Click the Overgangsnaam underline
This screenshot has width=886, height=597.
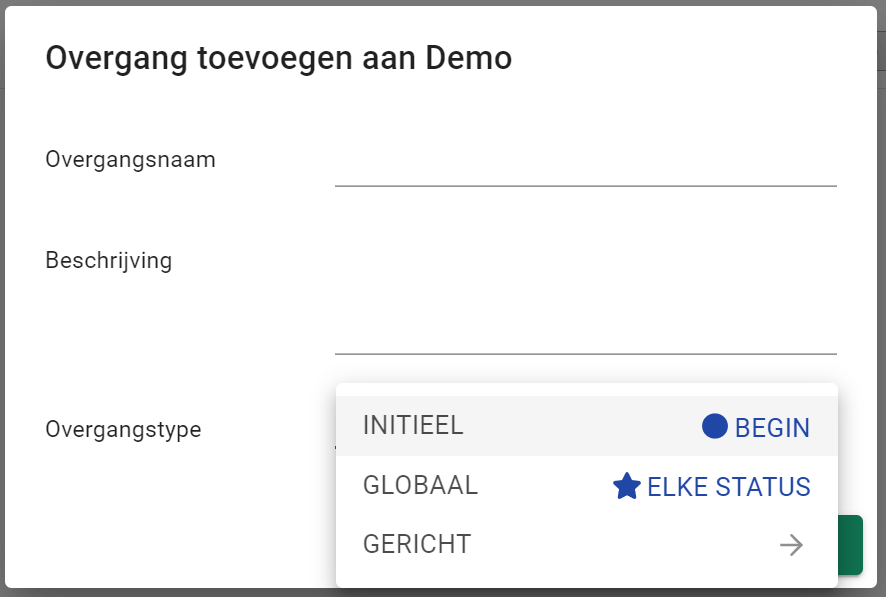585,186
